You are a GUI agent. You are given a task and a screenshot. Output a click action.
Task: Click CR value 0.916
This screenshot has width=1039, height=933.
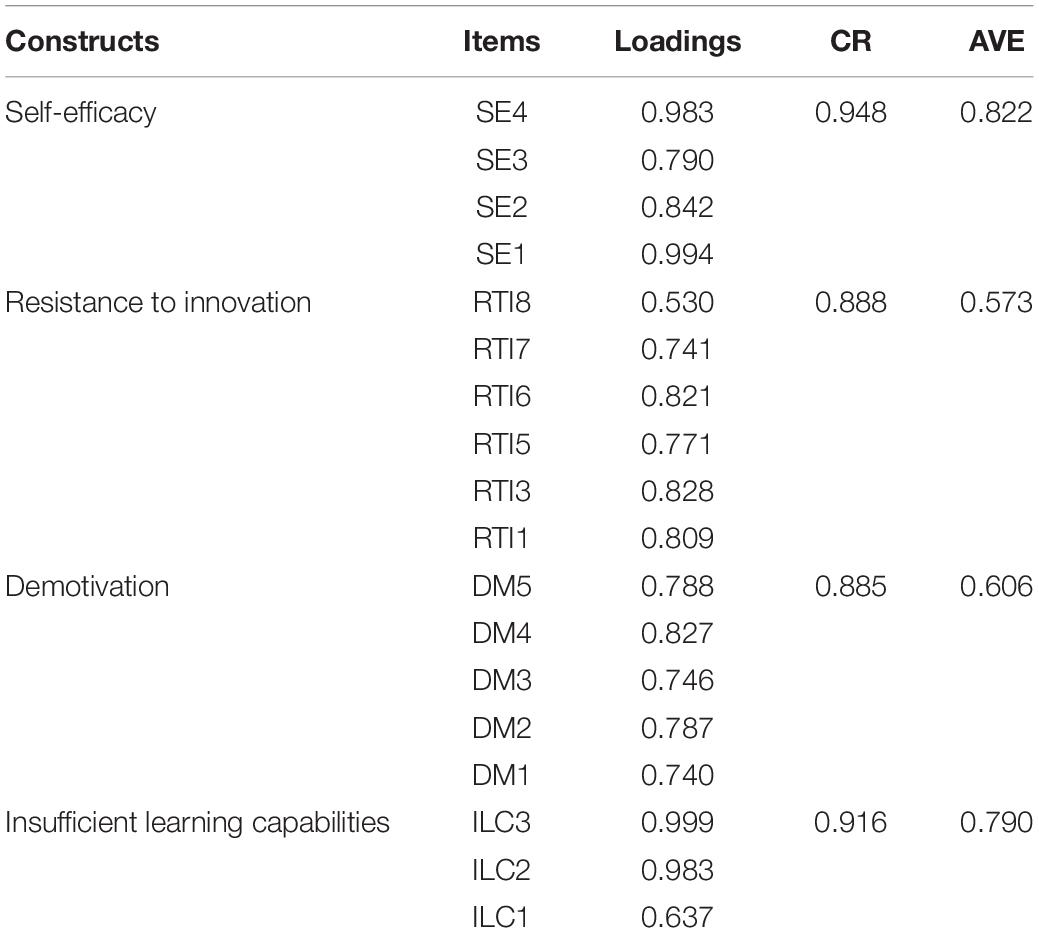851,822
